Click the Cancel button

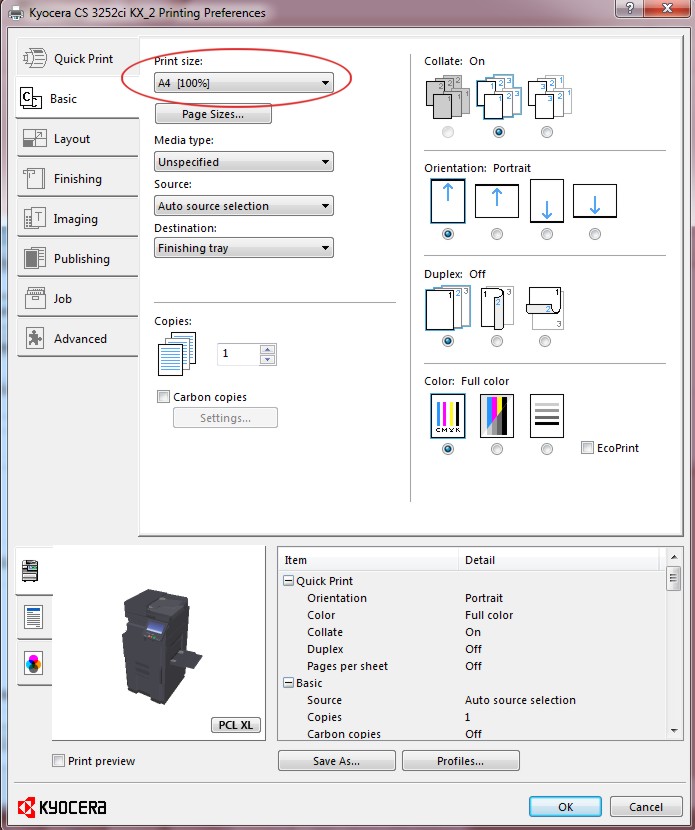tap(646, 807)
